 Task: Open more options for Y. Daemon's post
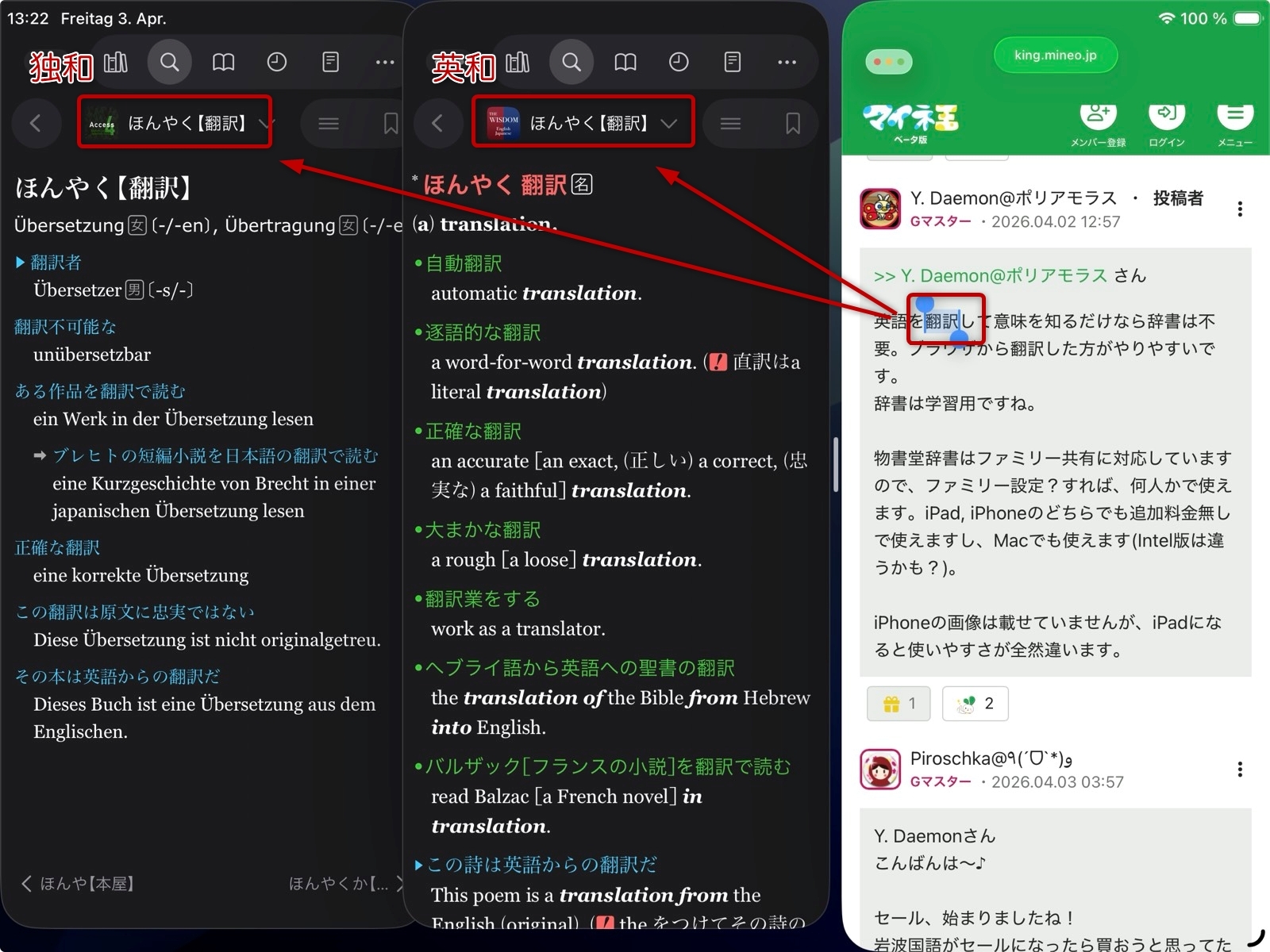[1239, 209]
